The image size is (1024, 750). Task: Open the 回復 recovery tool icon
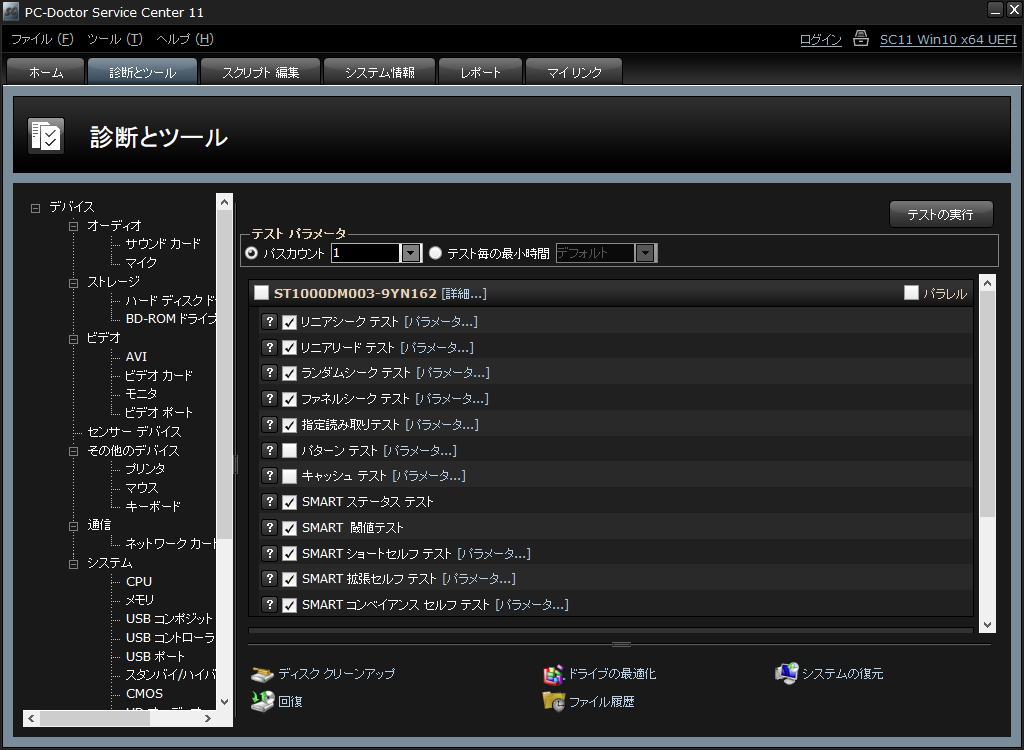tap(262, 702)
